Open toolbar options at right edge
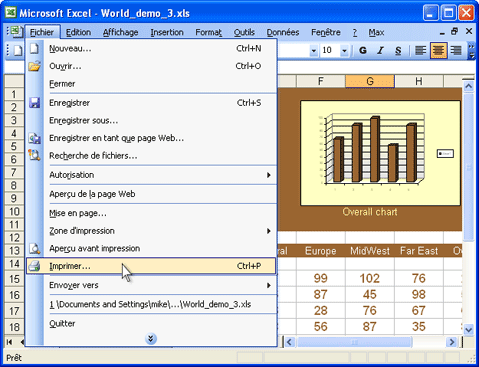The width and height of the screenshot is (479, 367). pos(471,51)
